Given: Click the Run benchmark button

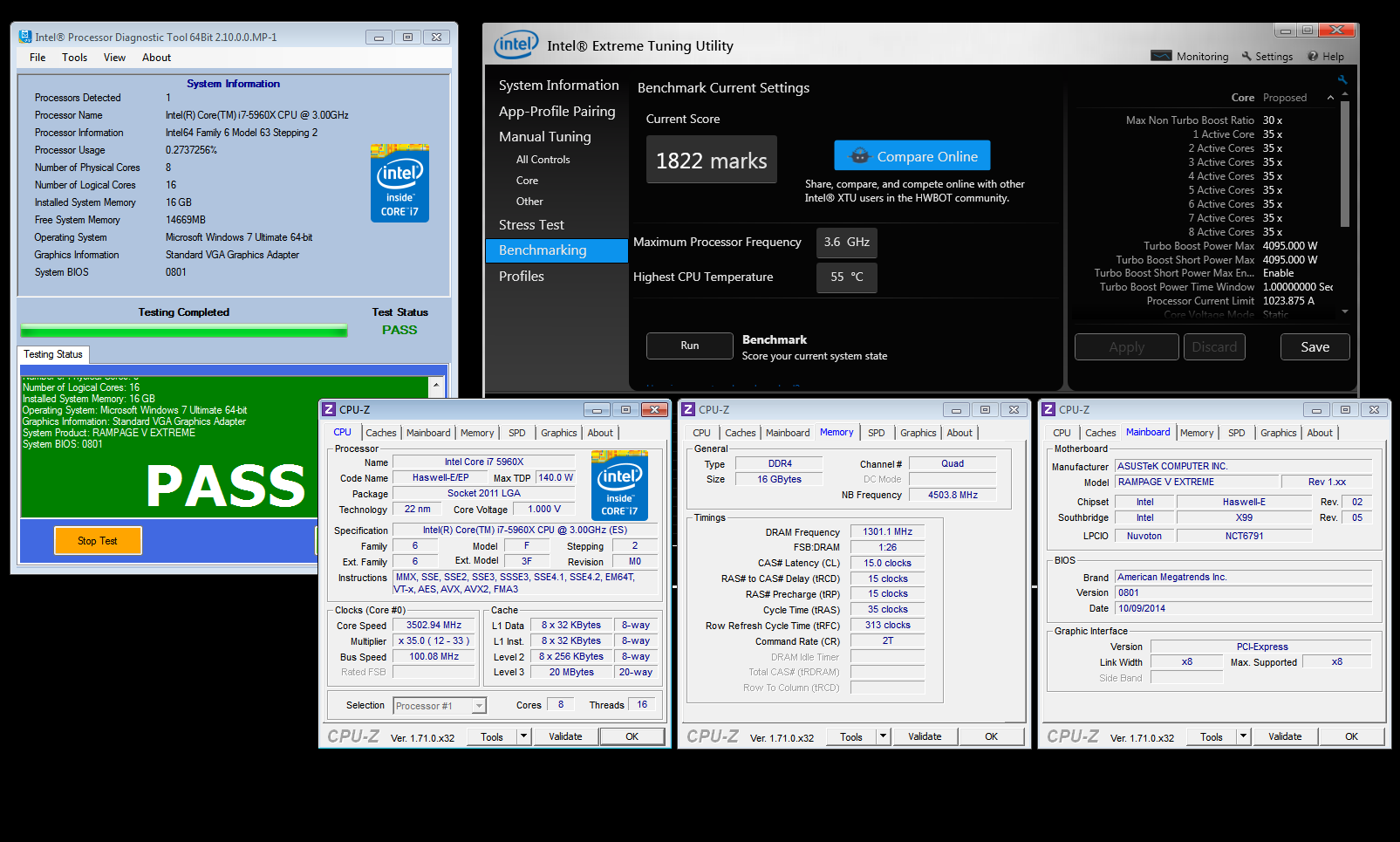Looking at the screenshot, I should [690, 346].
